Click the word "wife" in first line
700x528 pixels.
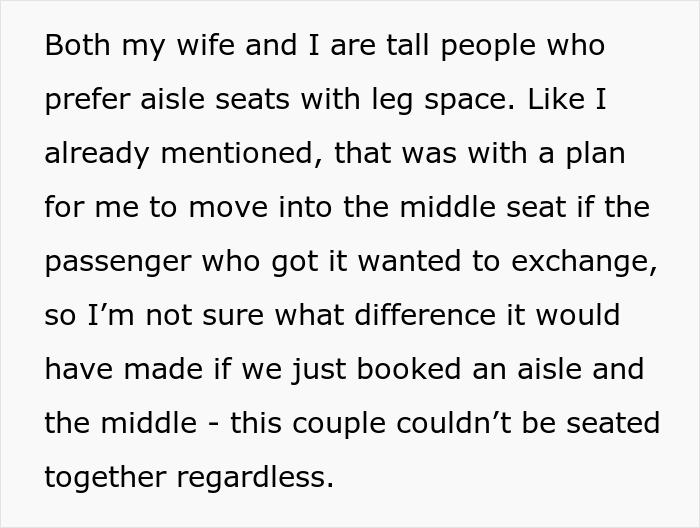coord(205,45)
